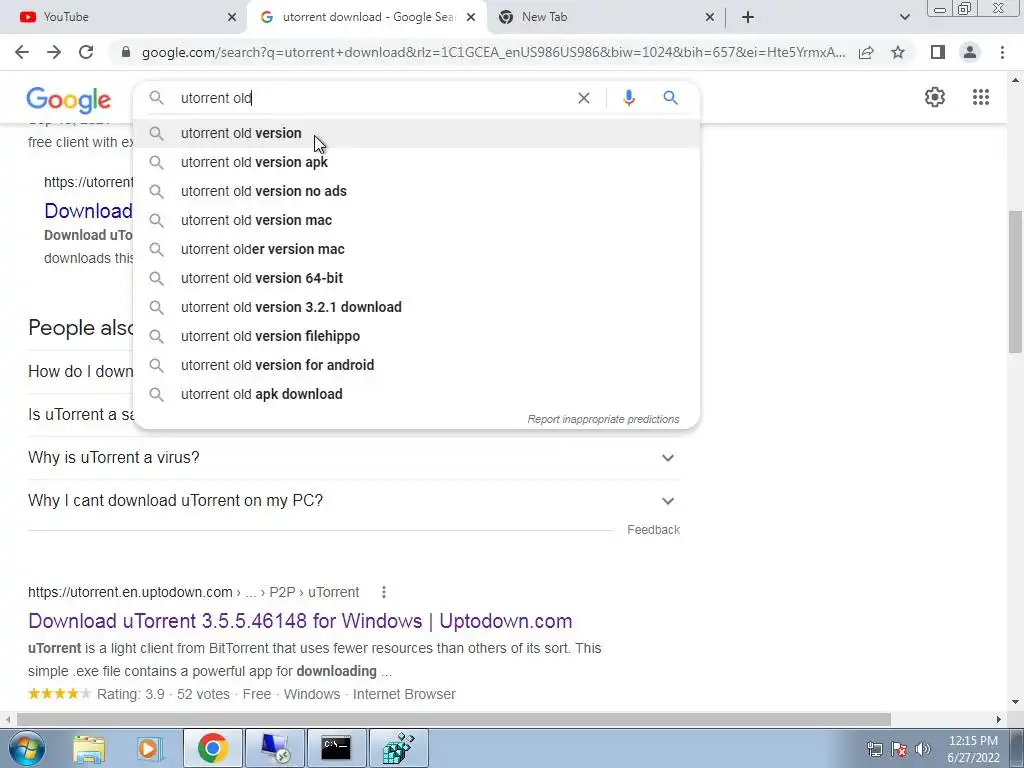Open the Action Center flag tray icon

click(x=899, y=749)
